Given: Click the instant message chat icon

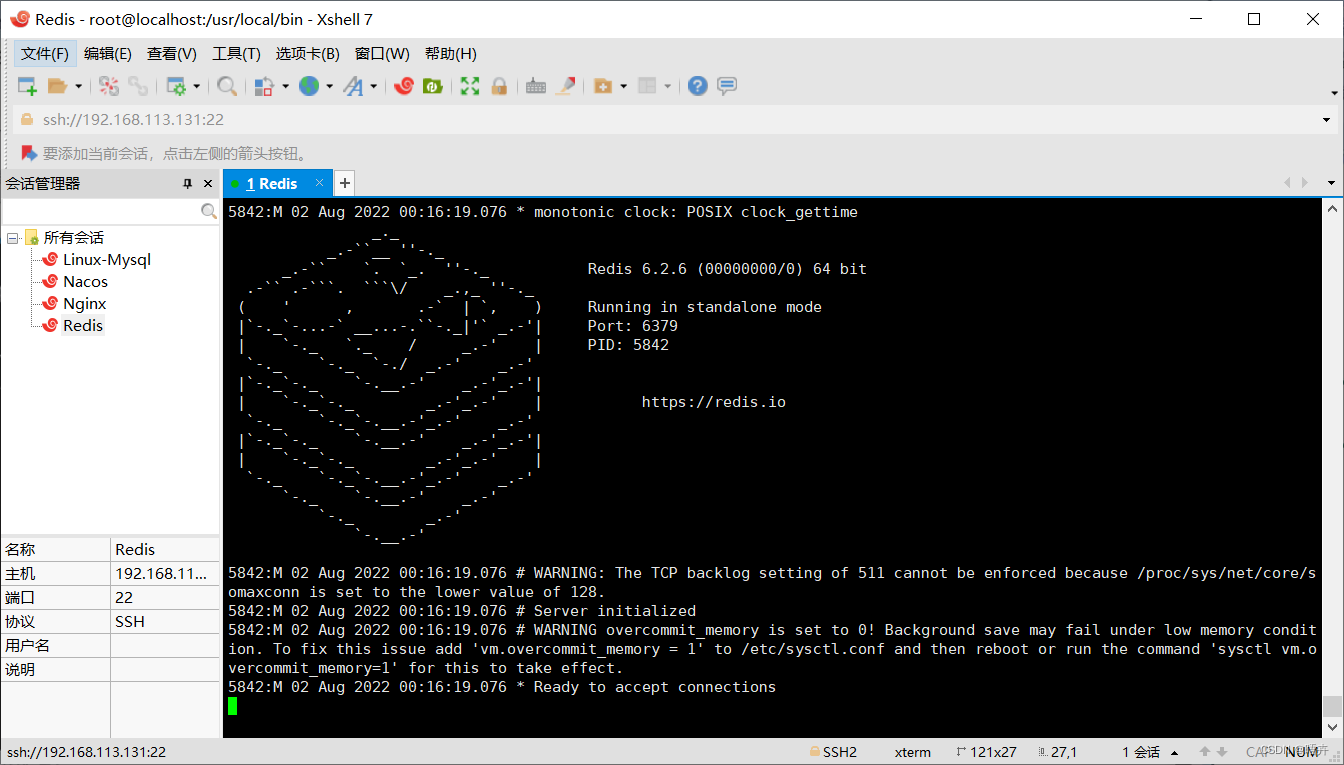Looking at the screenshot, I should (x=727, y=86).
